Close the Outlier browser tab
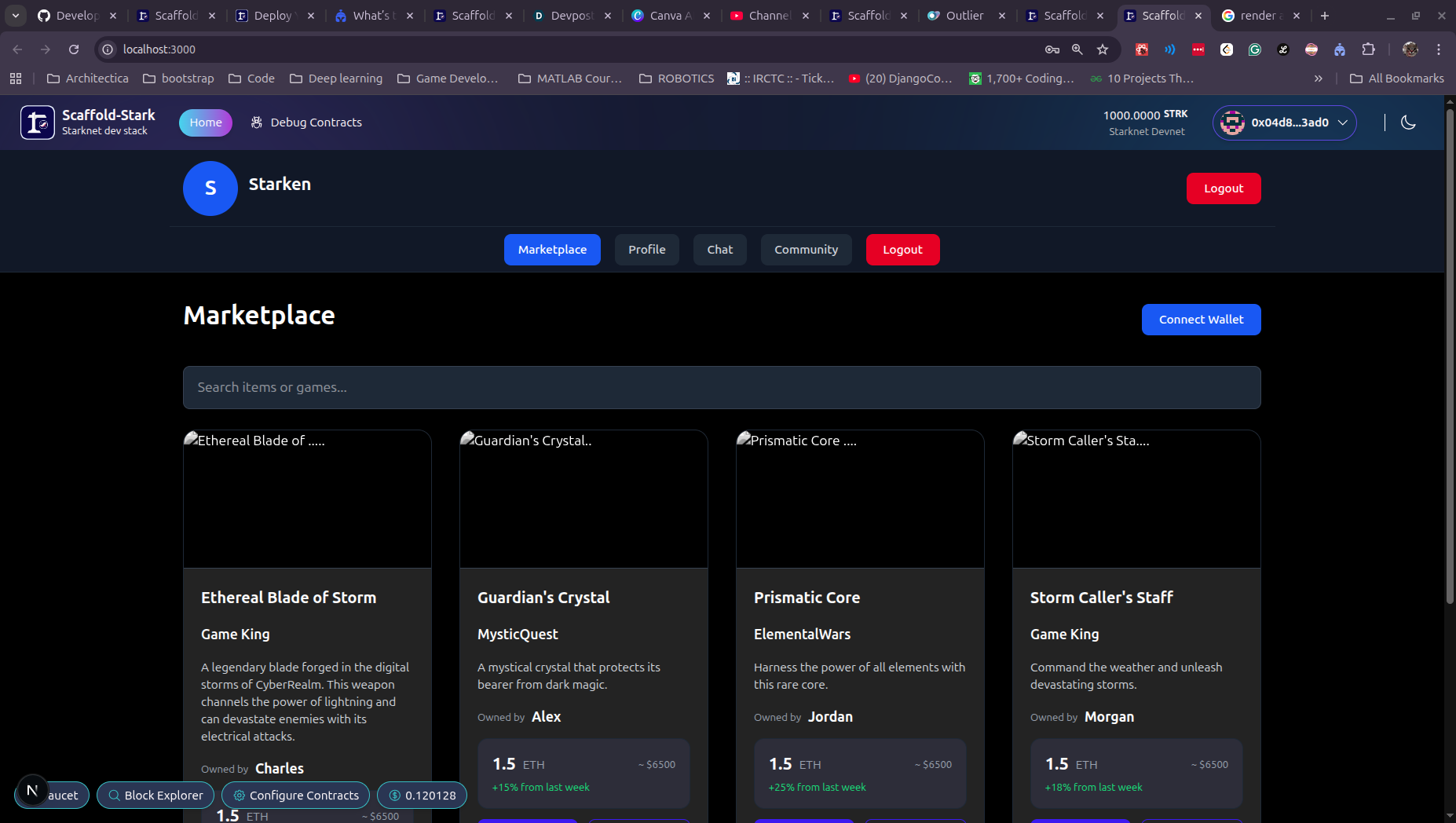 click(1002, 16)
